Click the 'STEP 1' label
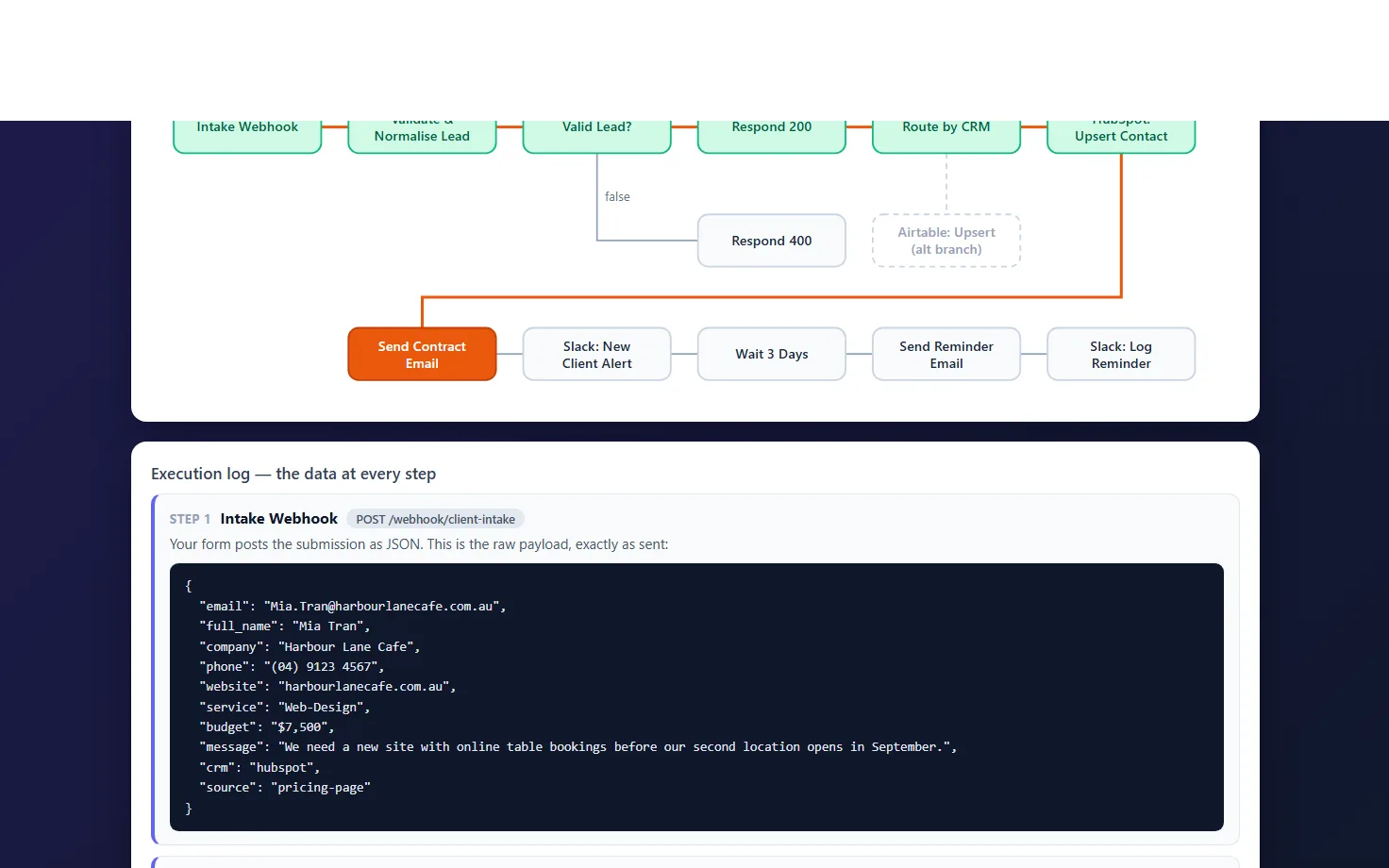1389x868 pixels. coord(190,520)
